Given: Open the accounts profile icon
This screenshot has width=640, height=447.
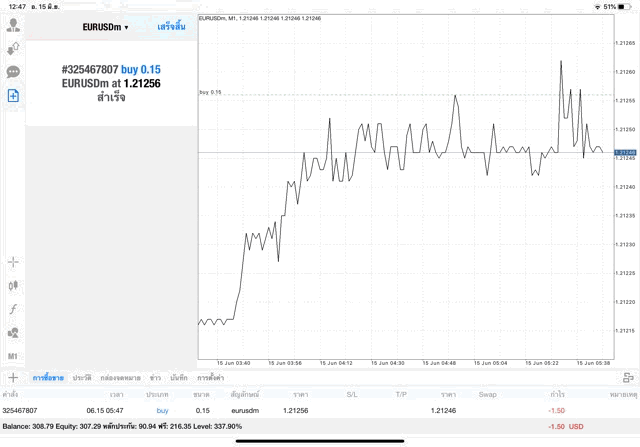Looking at the screenshot, I should [13, 25].
